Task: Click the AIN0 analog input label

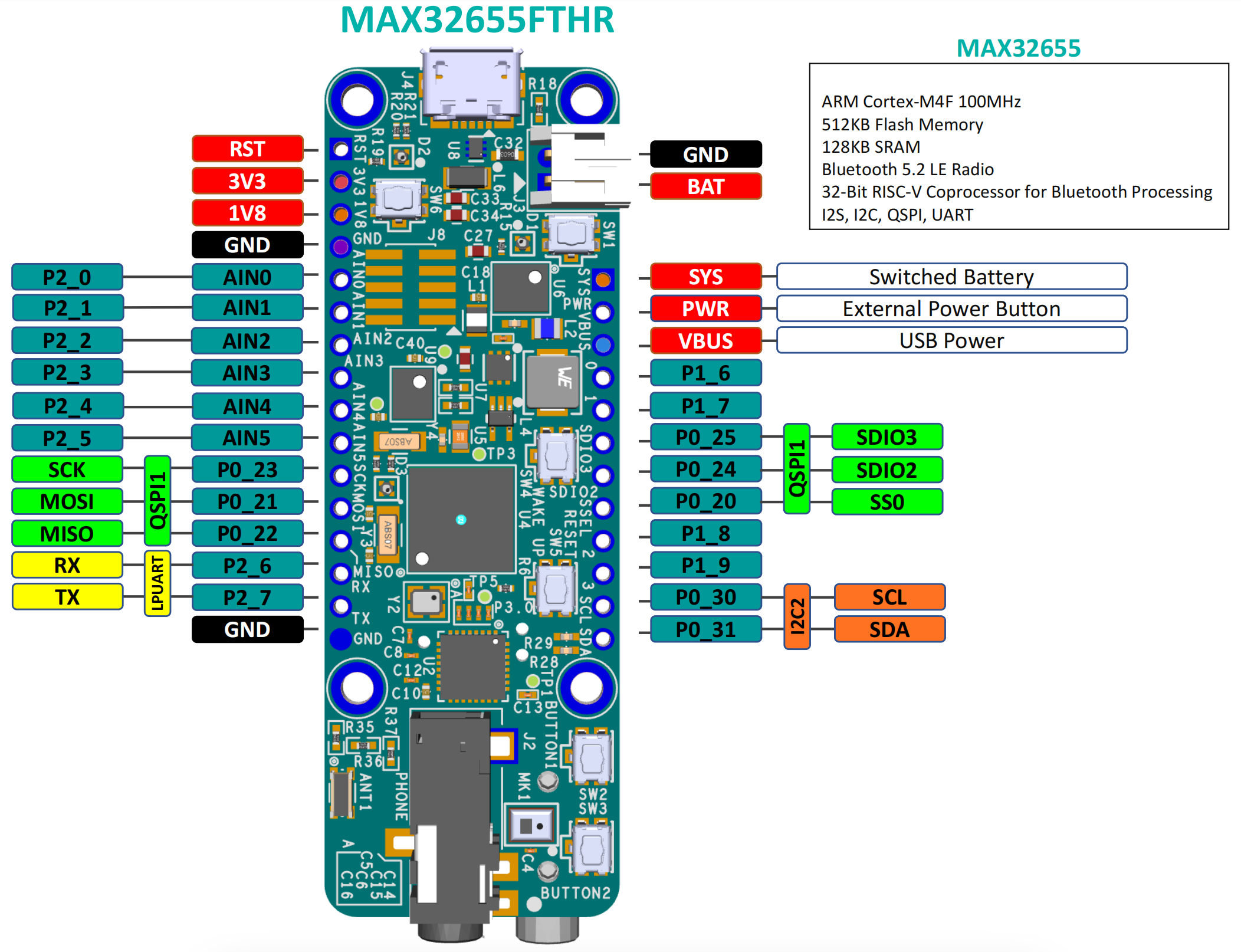Action: (247, 277)
